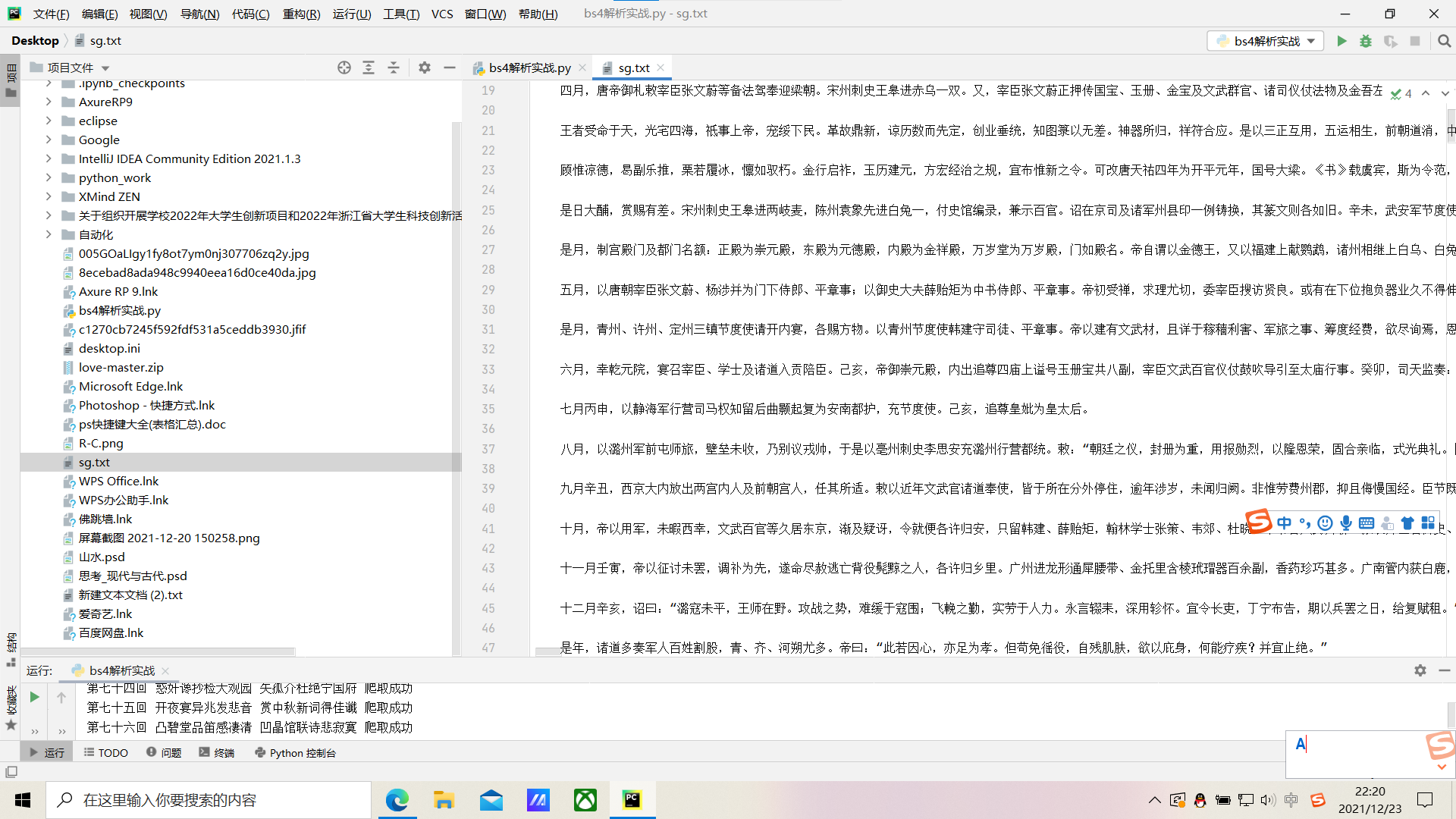
Task: Open Search Everywhere magnifier icon
Action: [x=1444, y=41]
